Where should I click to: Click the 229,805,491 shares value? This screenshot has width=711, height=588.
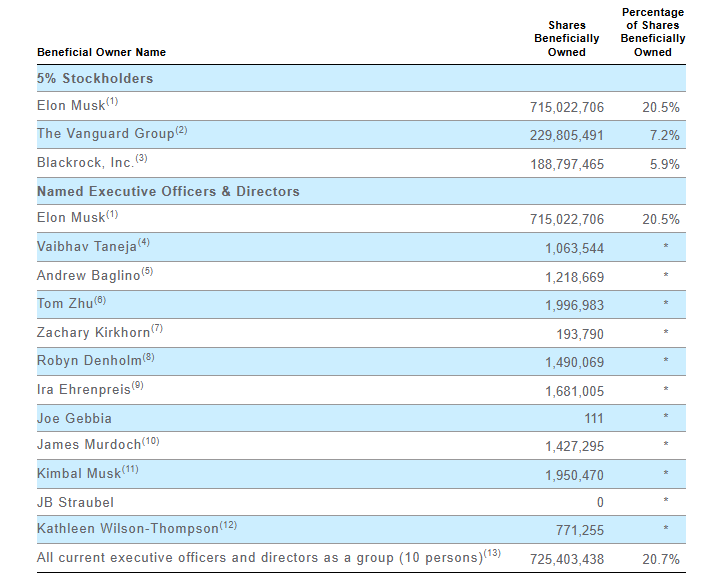[566, 135]
